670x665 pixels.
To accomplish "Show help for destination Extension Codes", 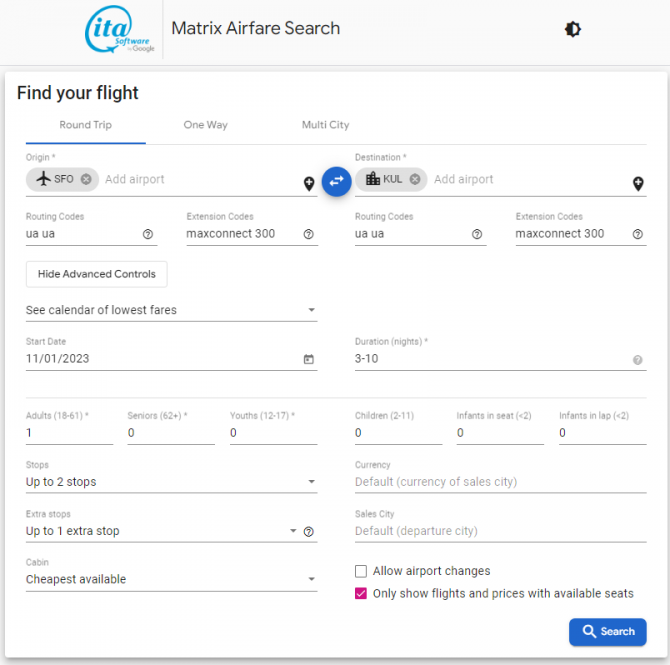I will point(637,234).
